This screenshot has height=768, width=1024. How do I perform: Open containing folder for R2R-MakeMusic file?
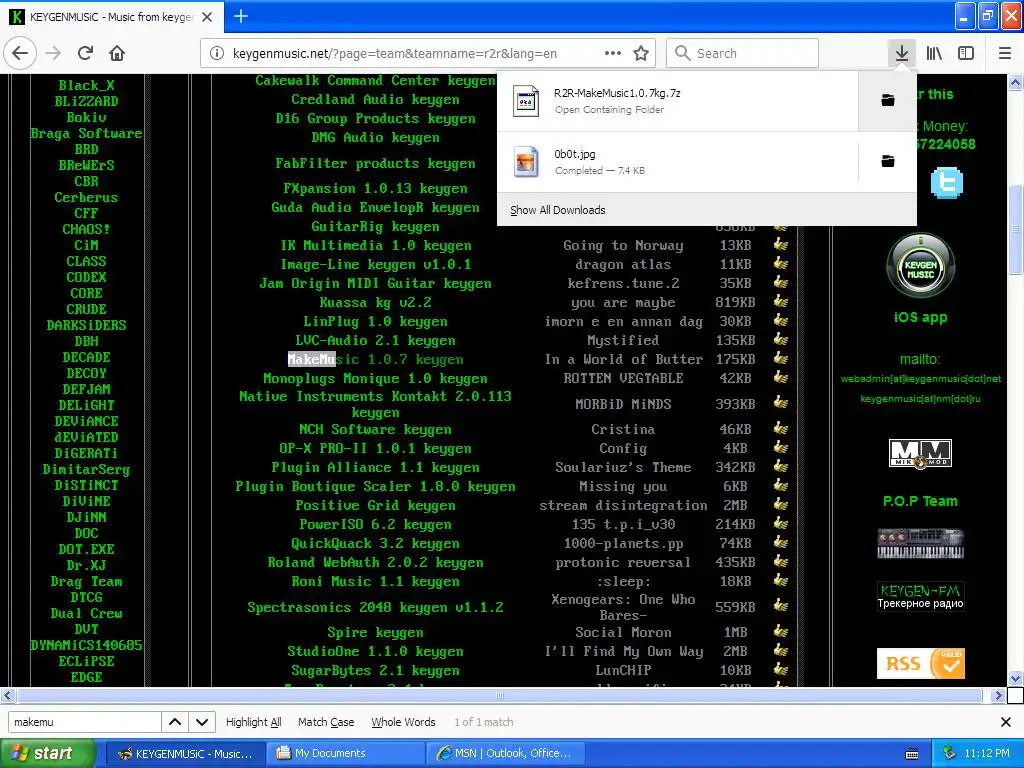(888, 100)
